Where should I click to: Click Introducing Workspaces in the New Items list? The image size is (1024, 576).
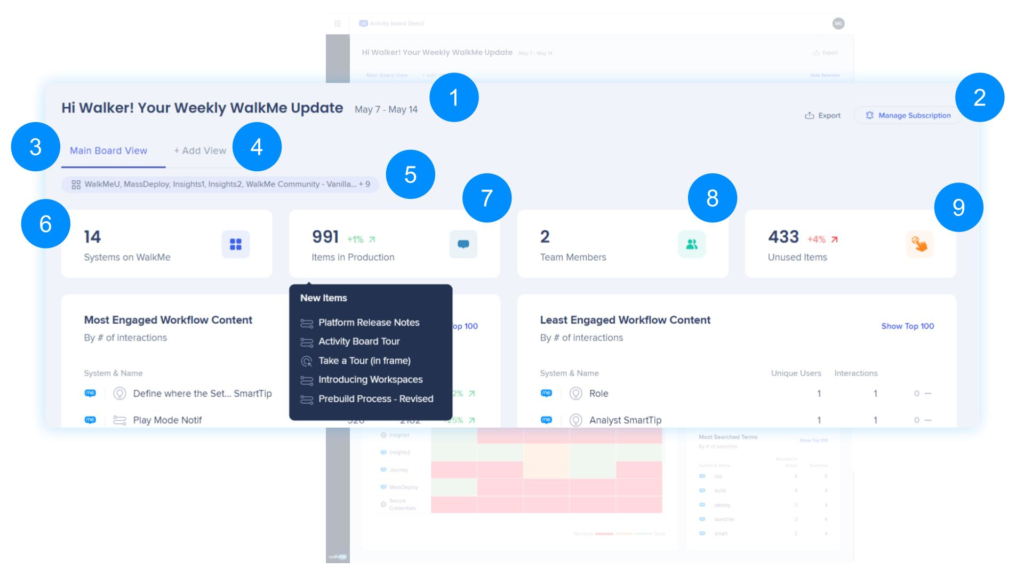click(x=370, y=379)
